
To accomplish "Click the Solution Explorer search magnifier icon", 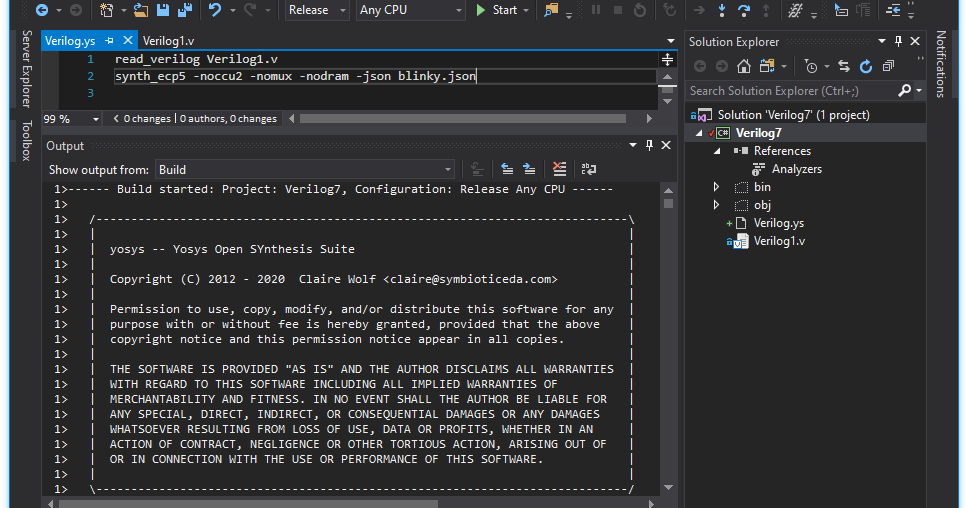I will click(x=904, y=91).
